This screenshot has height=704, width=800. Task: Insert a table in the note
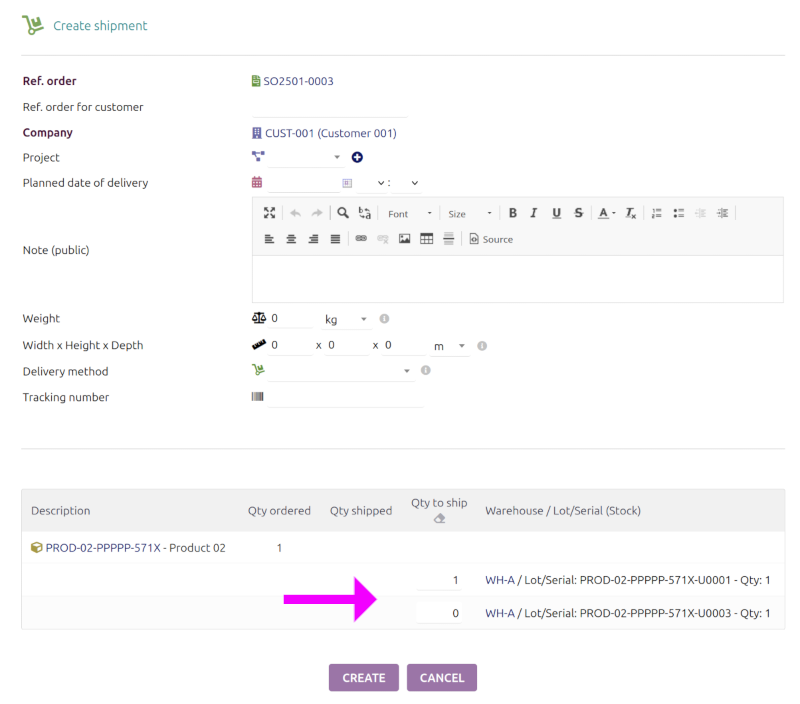pyautogui.click(x=427, y=239)
